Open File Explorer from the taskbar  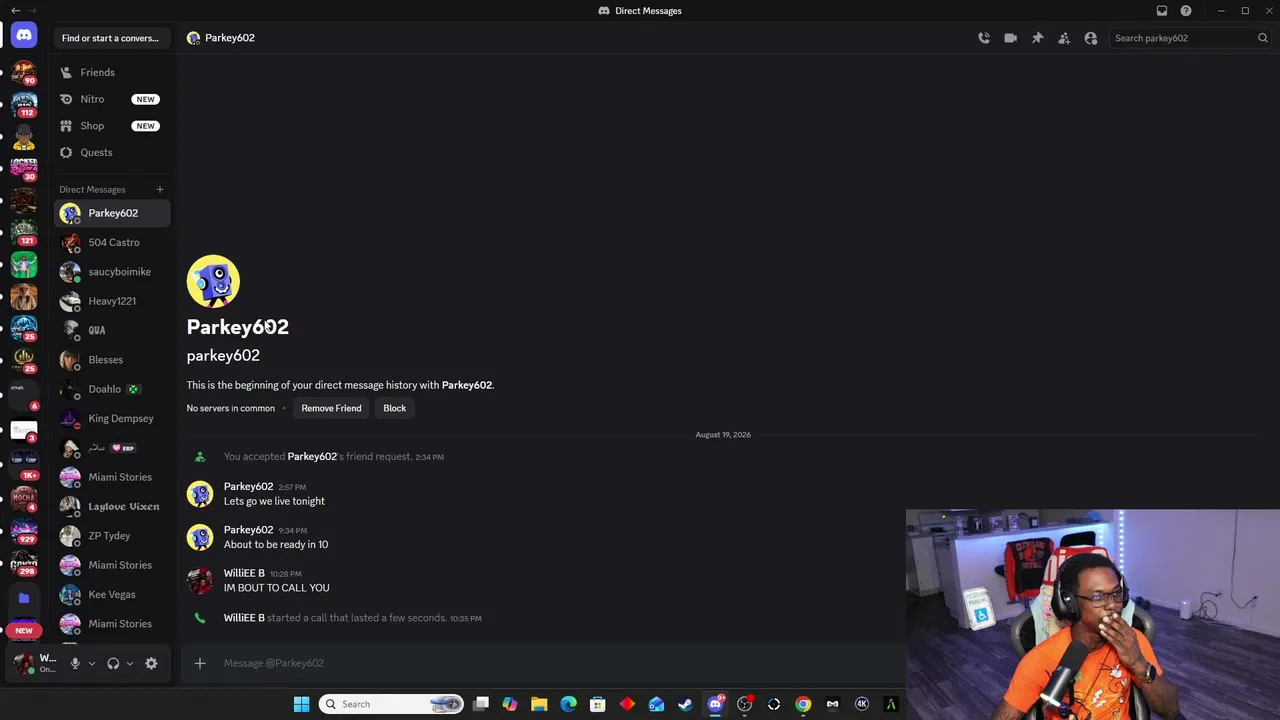click(539, 704)
